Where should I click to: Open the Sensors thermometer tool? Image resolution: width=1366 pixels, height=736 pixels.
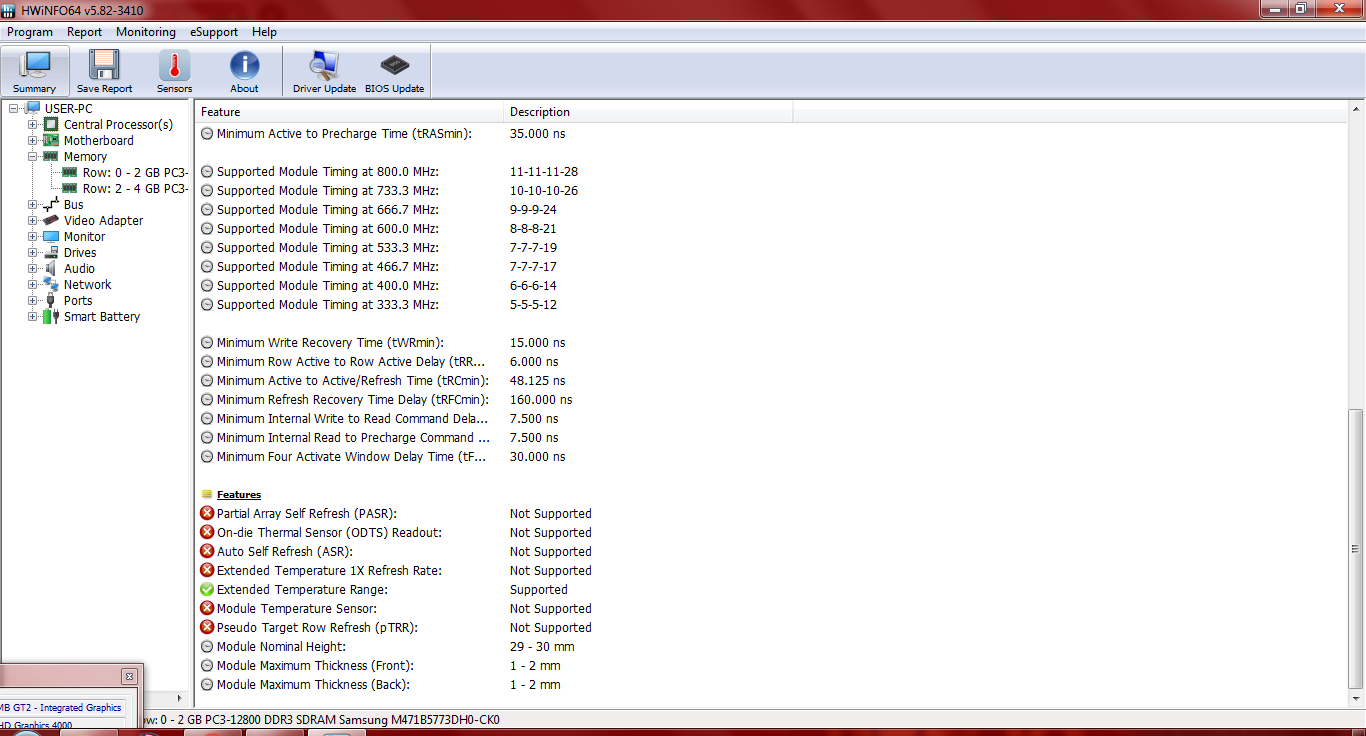click(174, 71)
